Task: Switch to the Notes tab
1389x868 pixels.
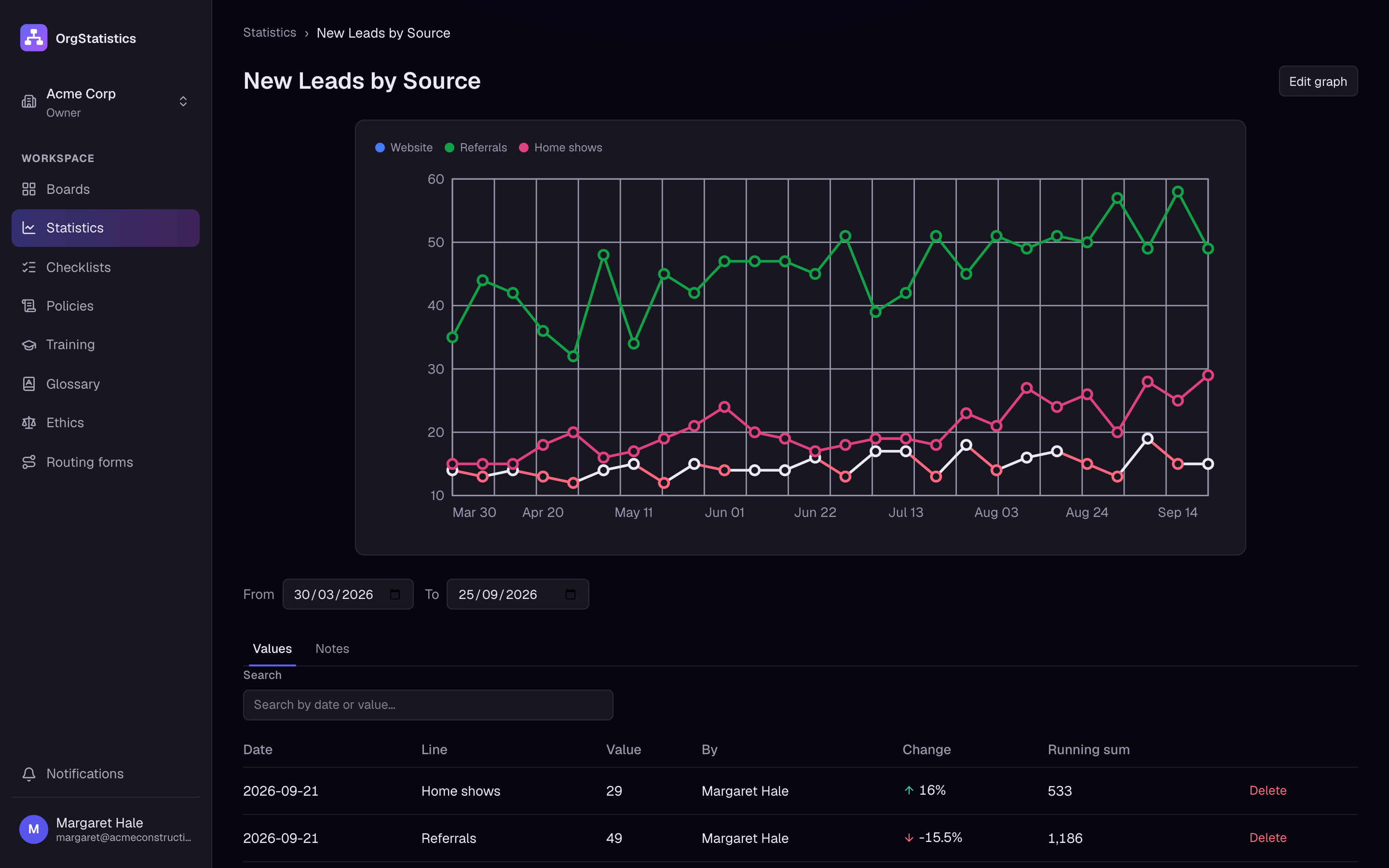Action: [332, 649]
